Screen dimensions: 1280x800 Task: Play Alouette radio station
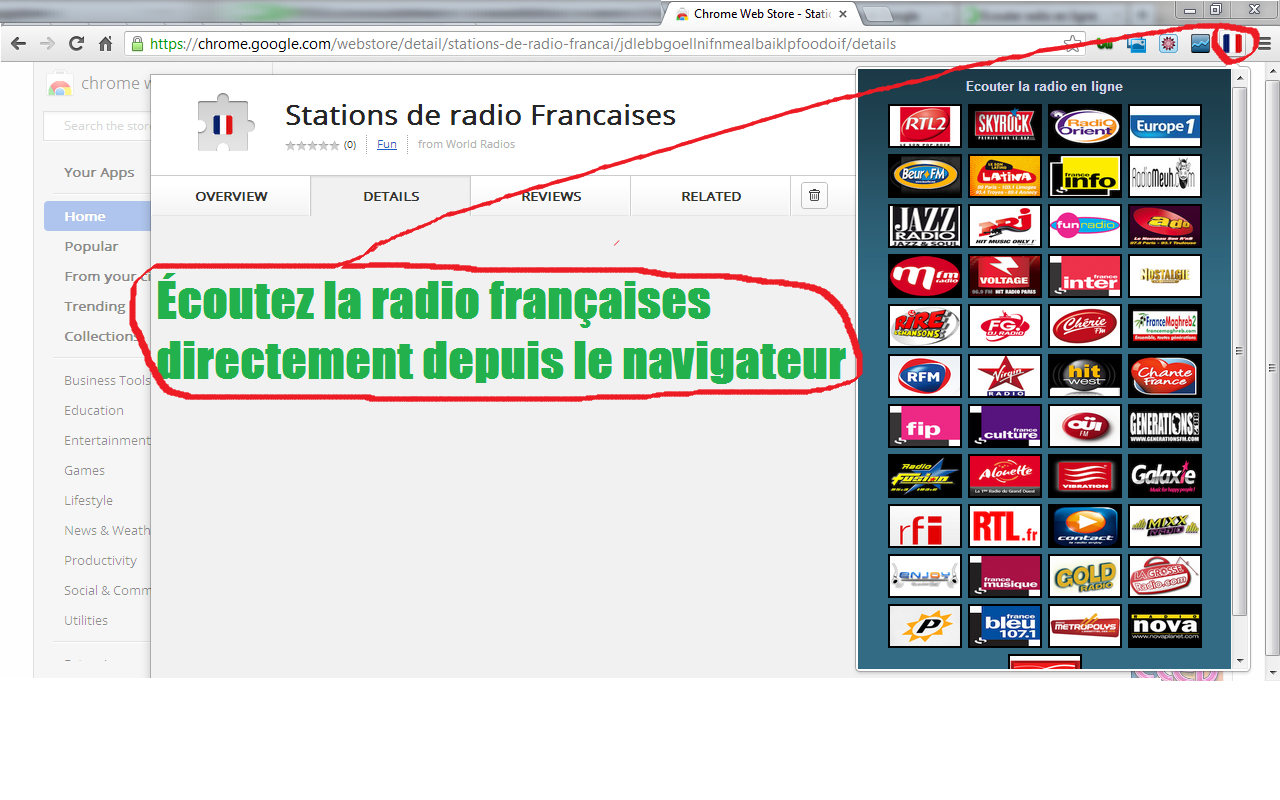pyautogui.click(x=1005, y=476)
